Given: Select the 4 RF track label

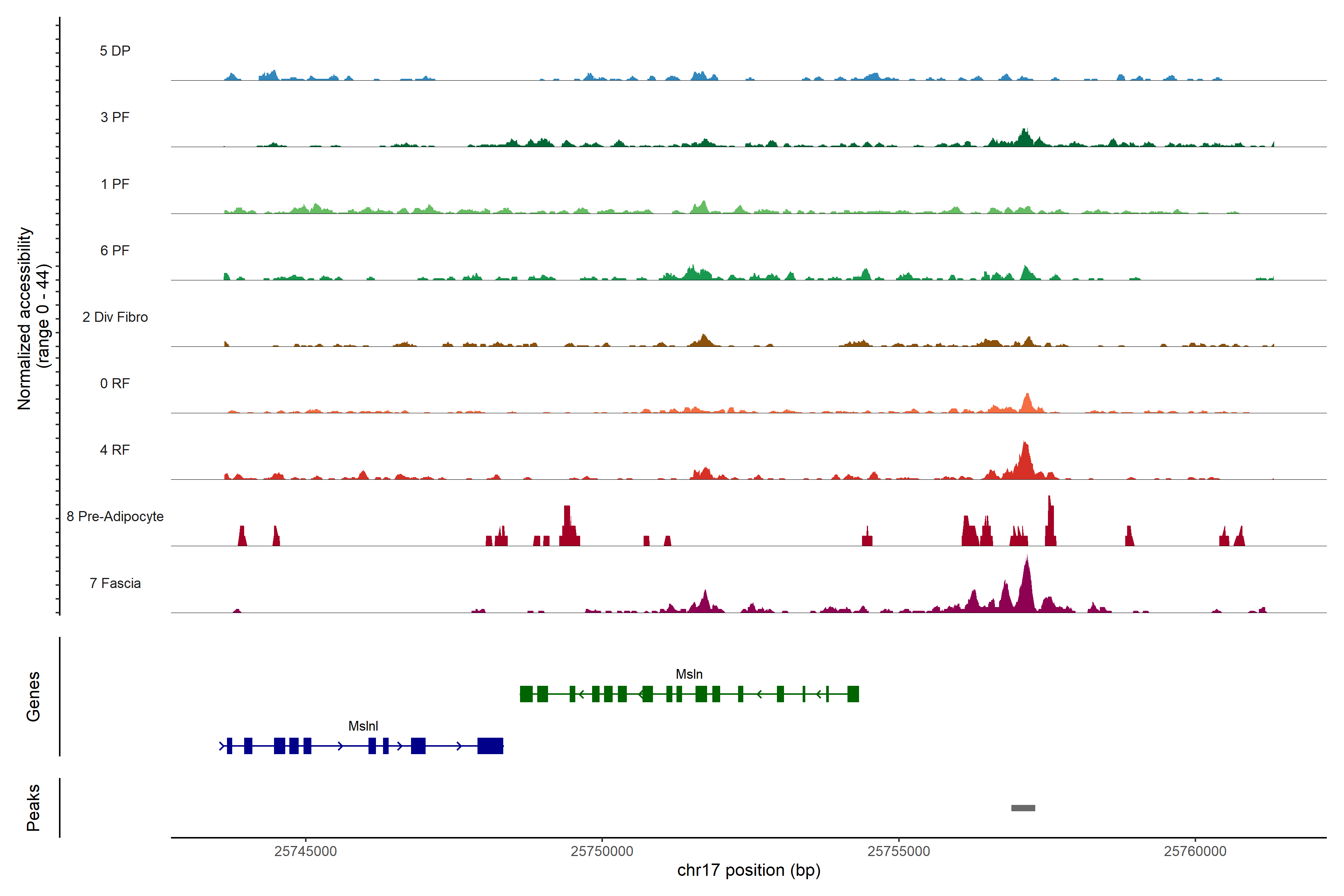Looking at the screenshot, I should (x=115, y=450).
